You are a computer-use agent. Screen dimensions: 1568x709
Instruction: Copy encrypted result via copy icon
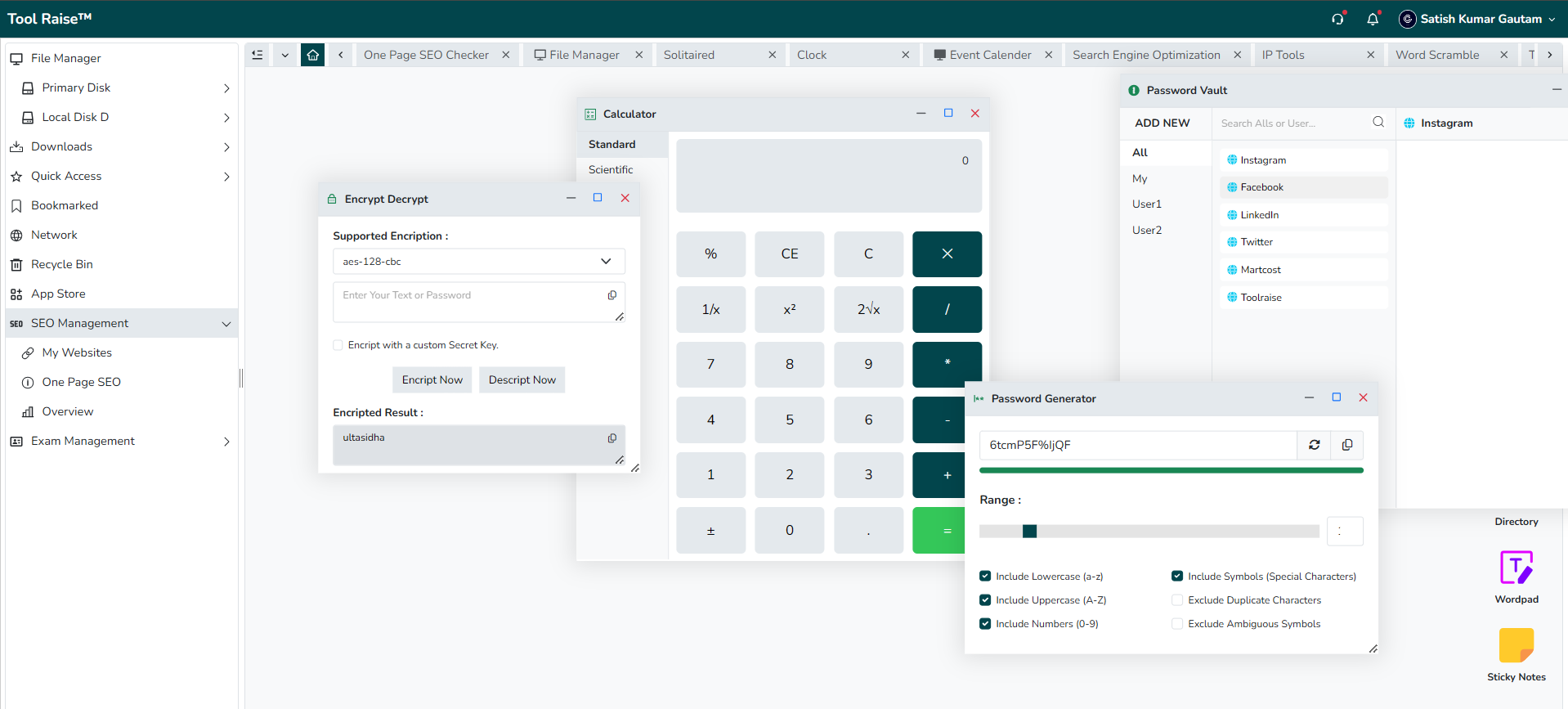point(612,438)
